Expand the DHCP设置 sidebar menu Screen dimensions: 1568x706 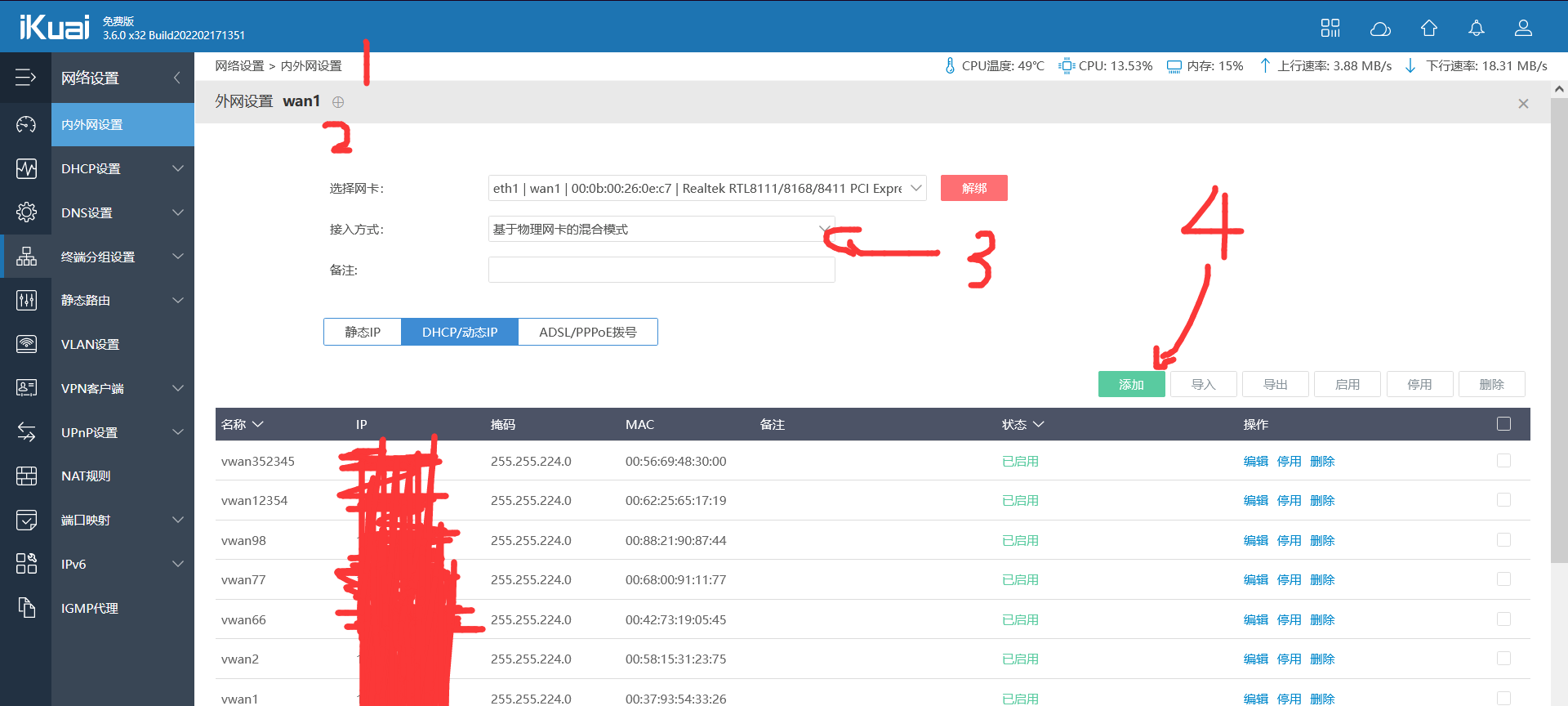(x=122, y=168)
